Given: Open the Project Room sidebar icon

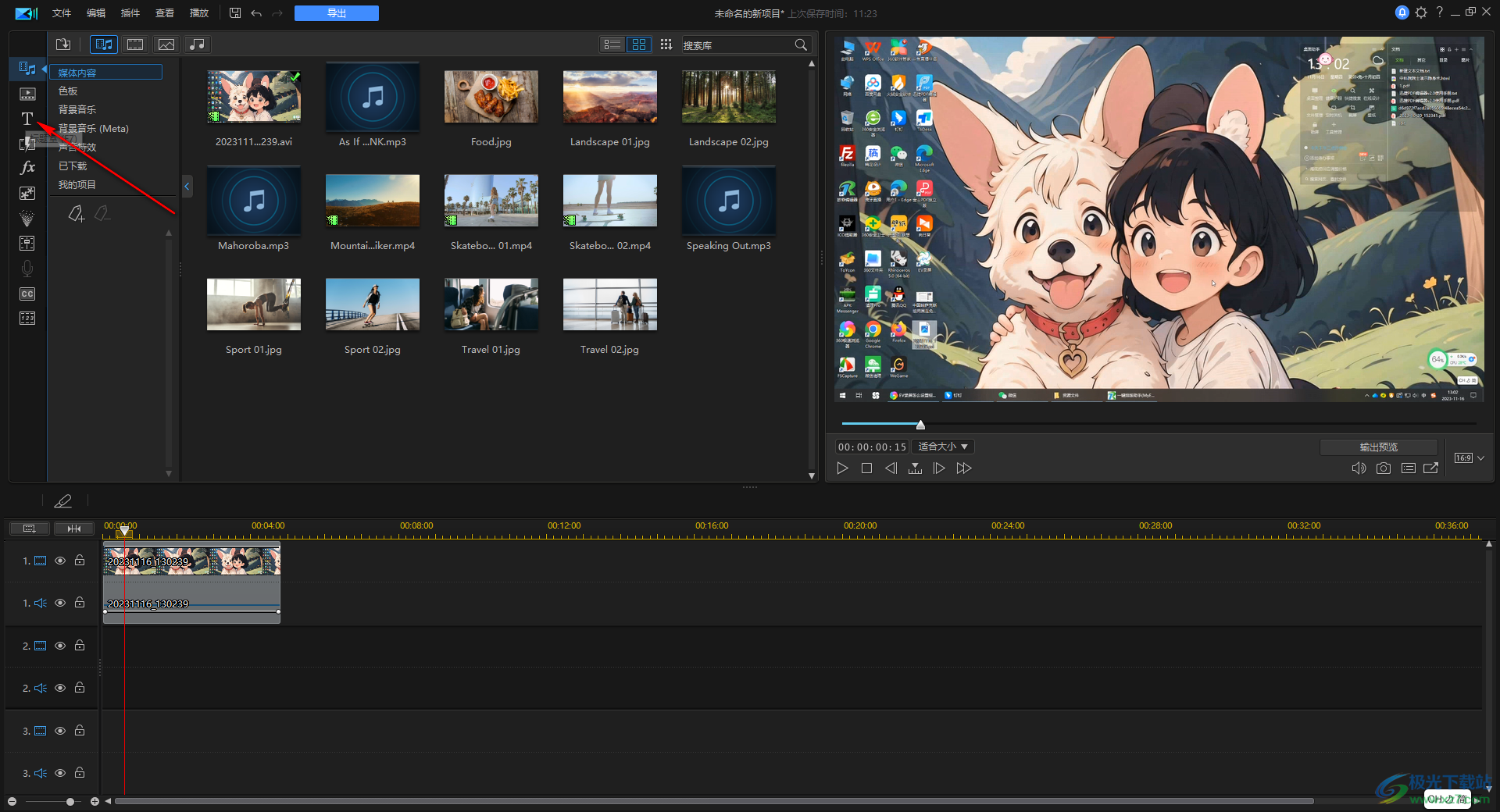Looking at the screenshot, I should coord(27,94).
